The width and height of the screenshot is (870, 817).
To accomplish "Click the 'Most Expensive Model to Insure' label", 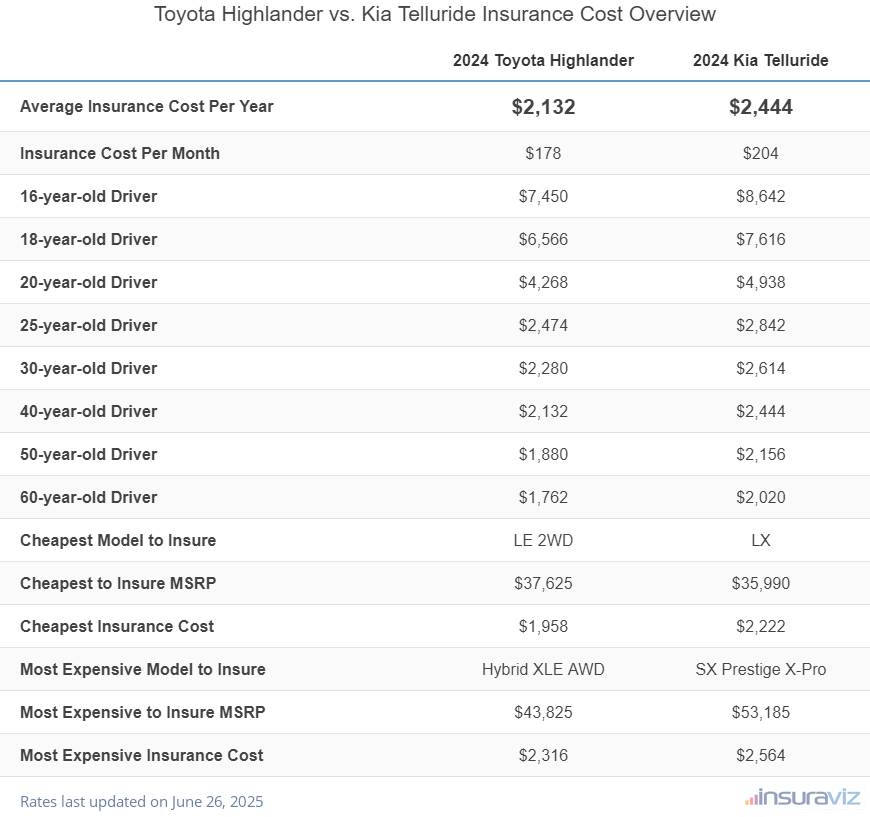I will coord(143,669).
